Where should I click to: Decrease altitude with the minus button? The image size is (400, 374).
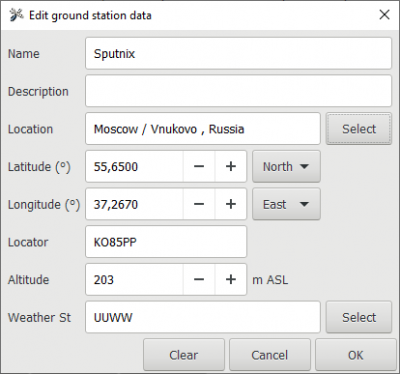click(199, 279)
